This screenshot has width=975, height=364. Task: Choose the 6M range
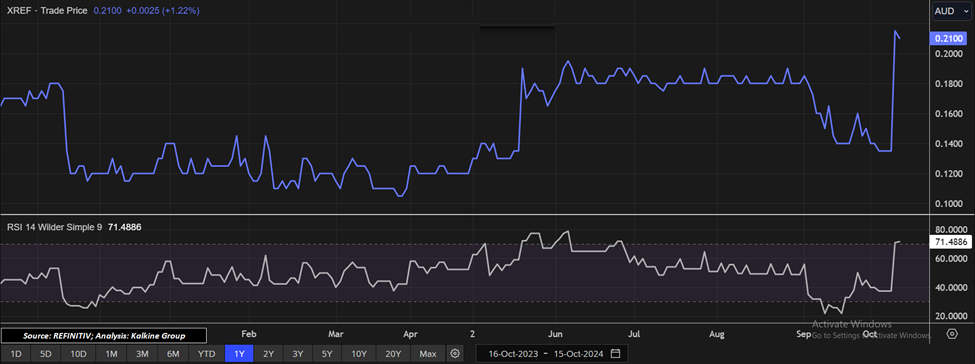[x=173, y=353]
